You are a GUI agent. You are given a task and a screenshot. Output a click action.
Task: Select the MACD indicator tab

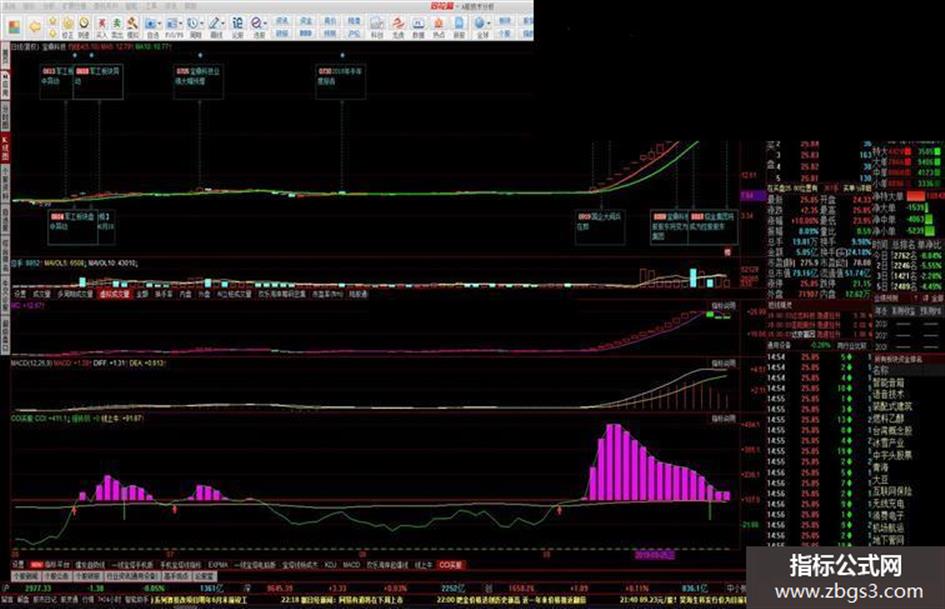351,565
